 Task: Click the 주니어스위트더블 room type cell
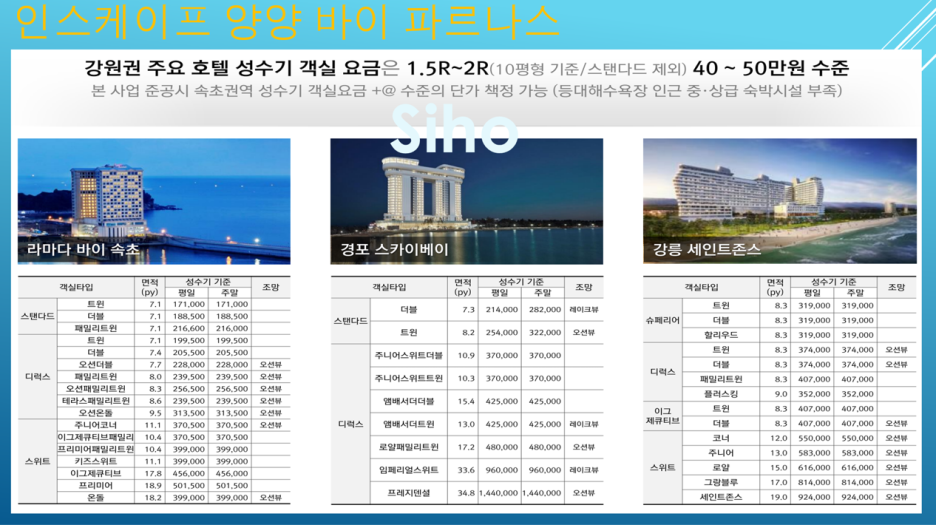click(409, 355)
